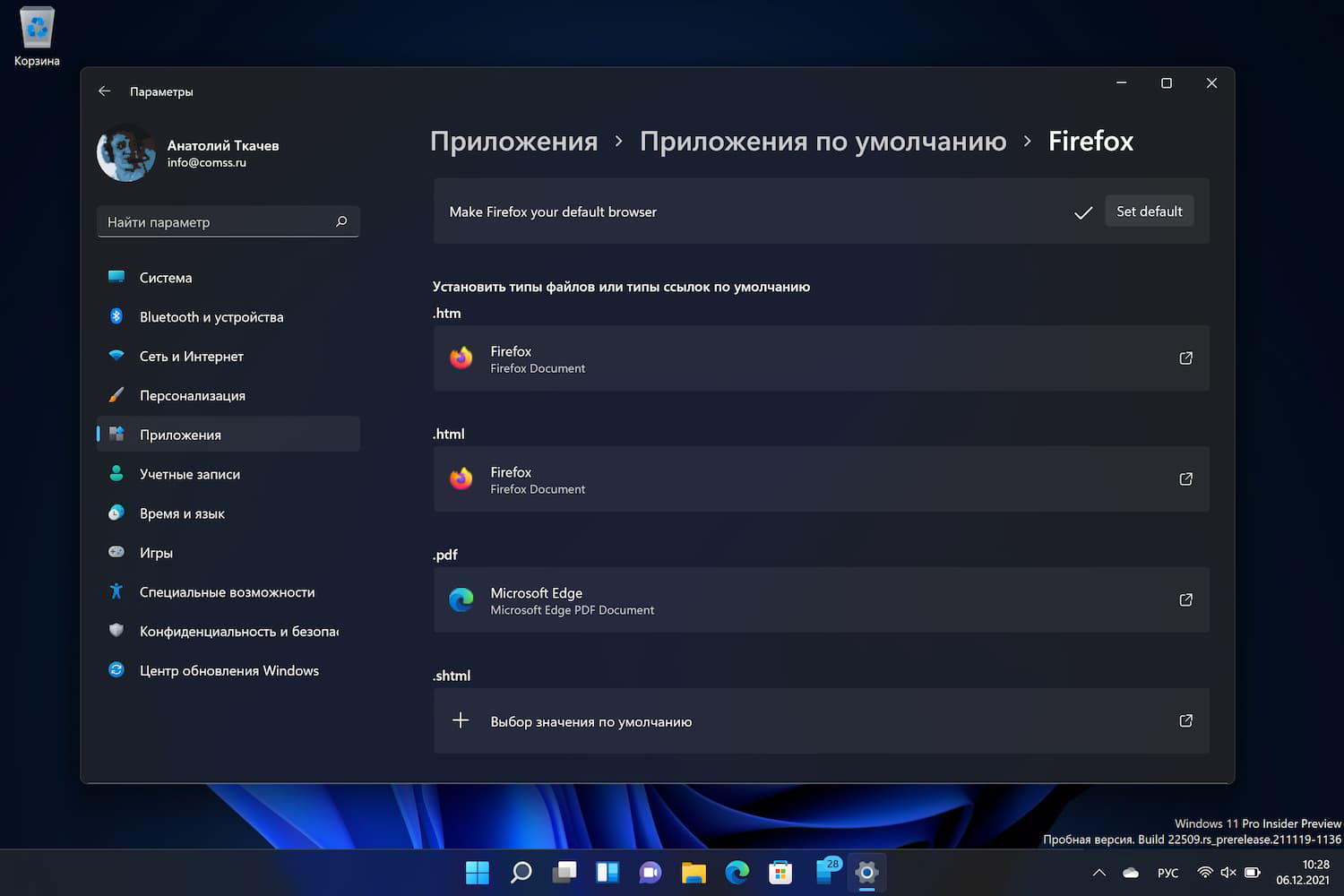Click external-link icon in .html row
This screenshot has height=896, width=1344.
click(1185, 479)
